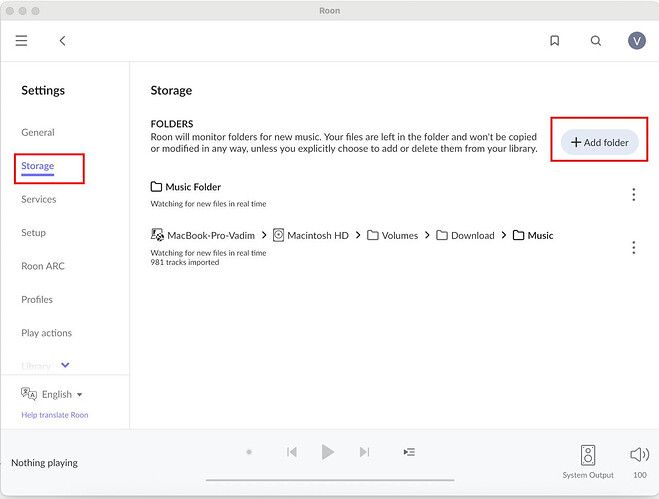This screenshot has width=659, height=499.
Task: Open the English language dropdown
Action: 62,394
